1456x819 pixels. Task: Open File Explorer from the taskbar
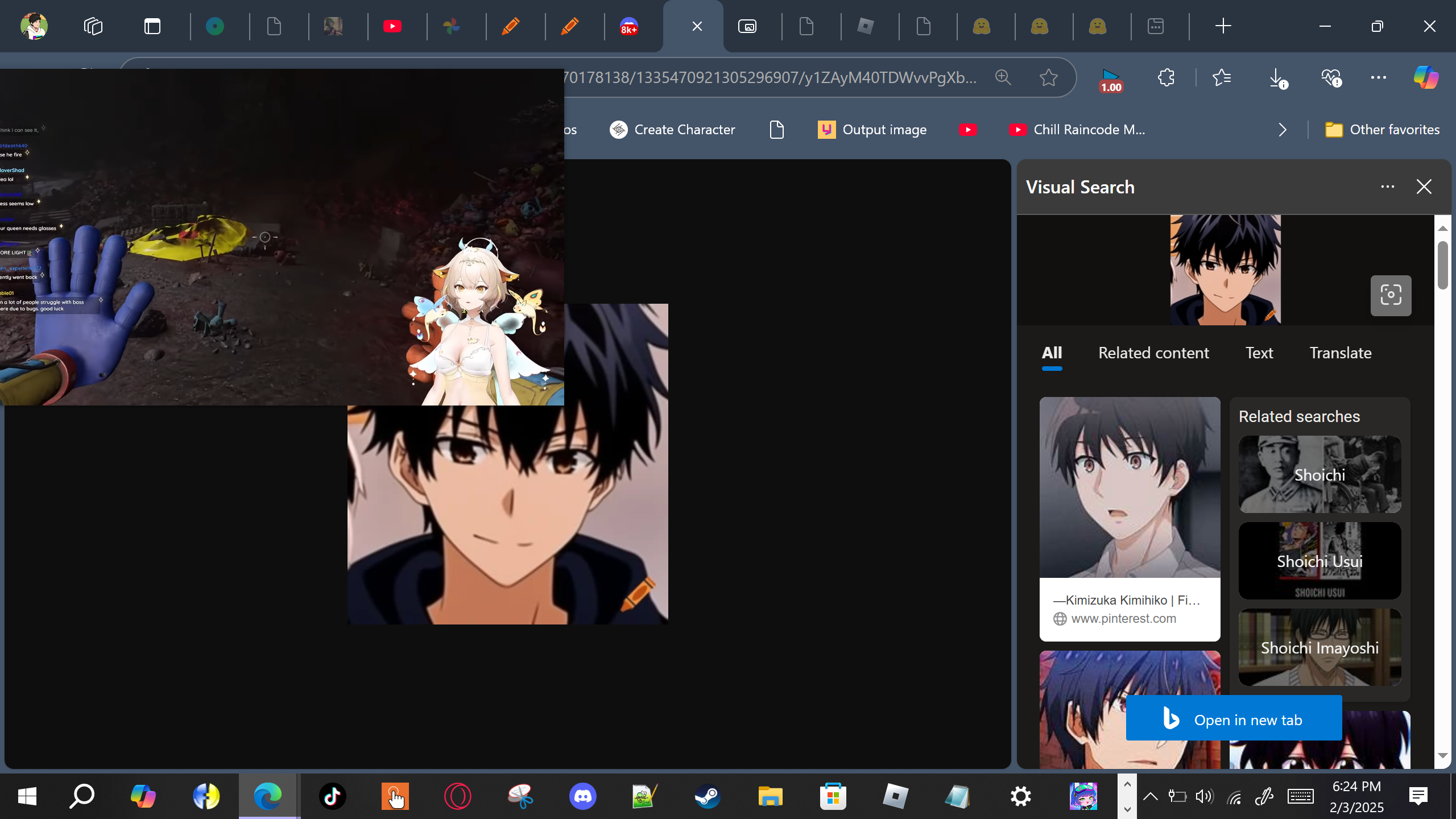pyautogui.click(x=770, y=796)
